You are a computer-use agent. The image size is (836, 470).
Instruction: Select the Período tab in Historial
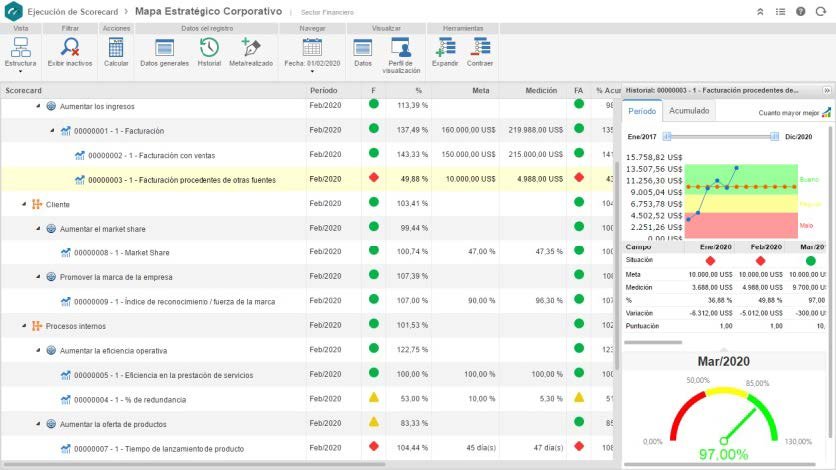(642, 111)
